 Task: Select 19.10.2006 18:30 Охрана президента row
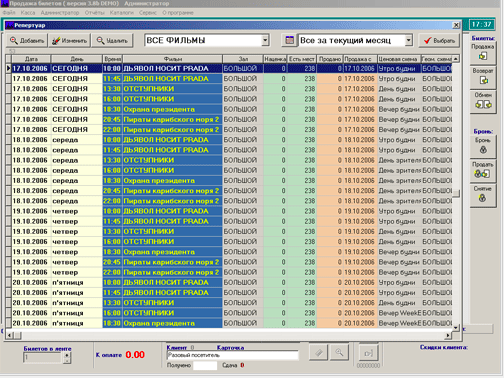click(x=232, y=252)
